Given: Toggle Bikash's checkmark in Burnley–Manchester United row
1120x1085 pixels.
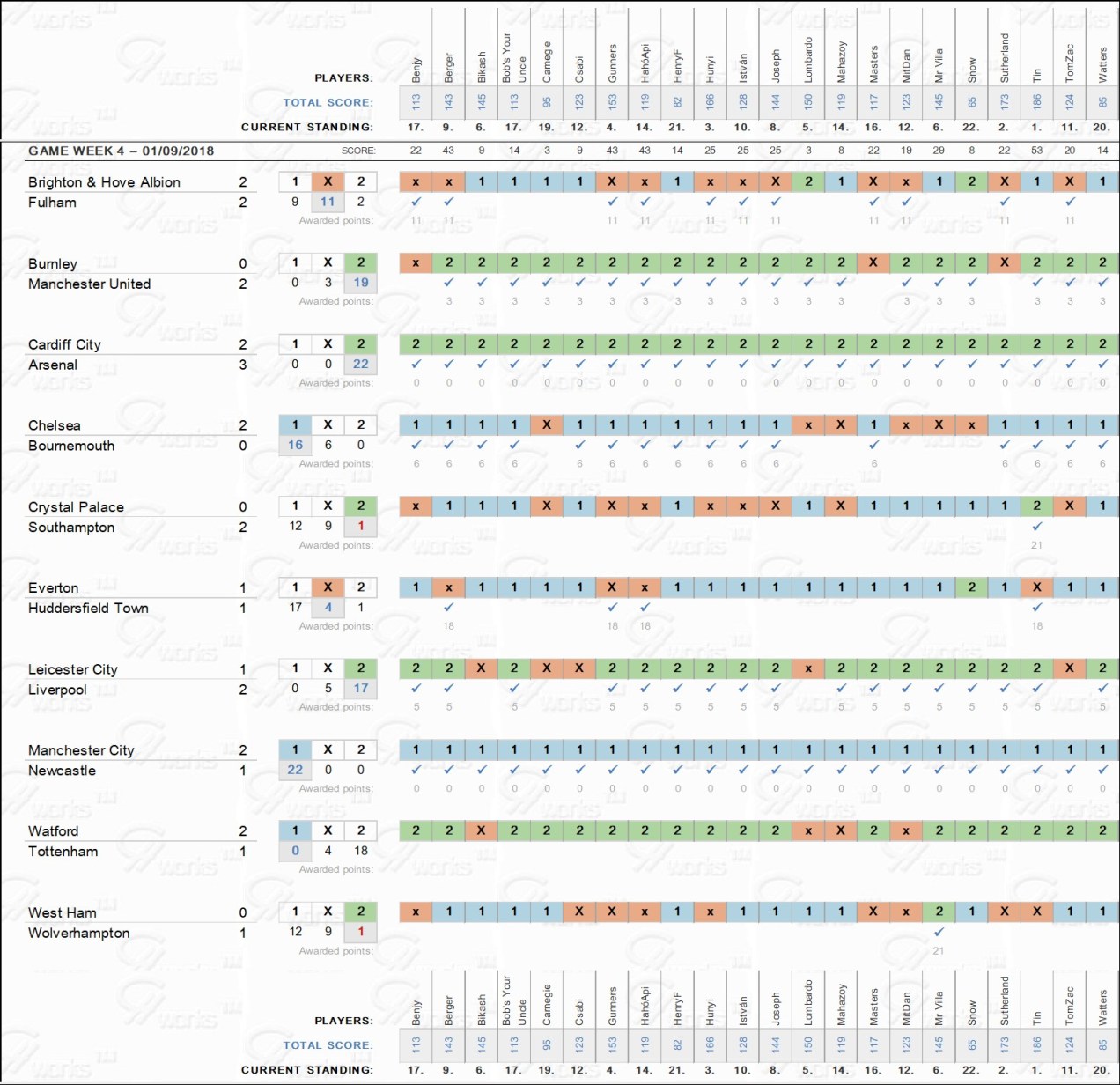Looking at the screenshot, I should [x=482, y=283].
